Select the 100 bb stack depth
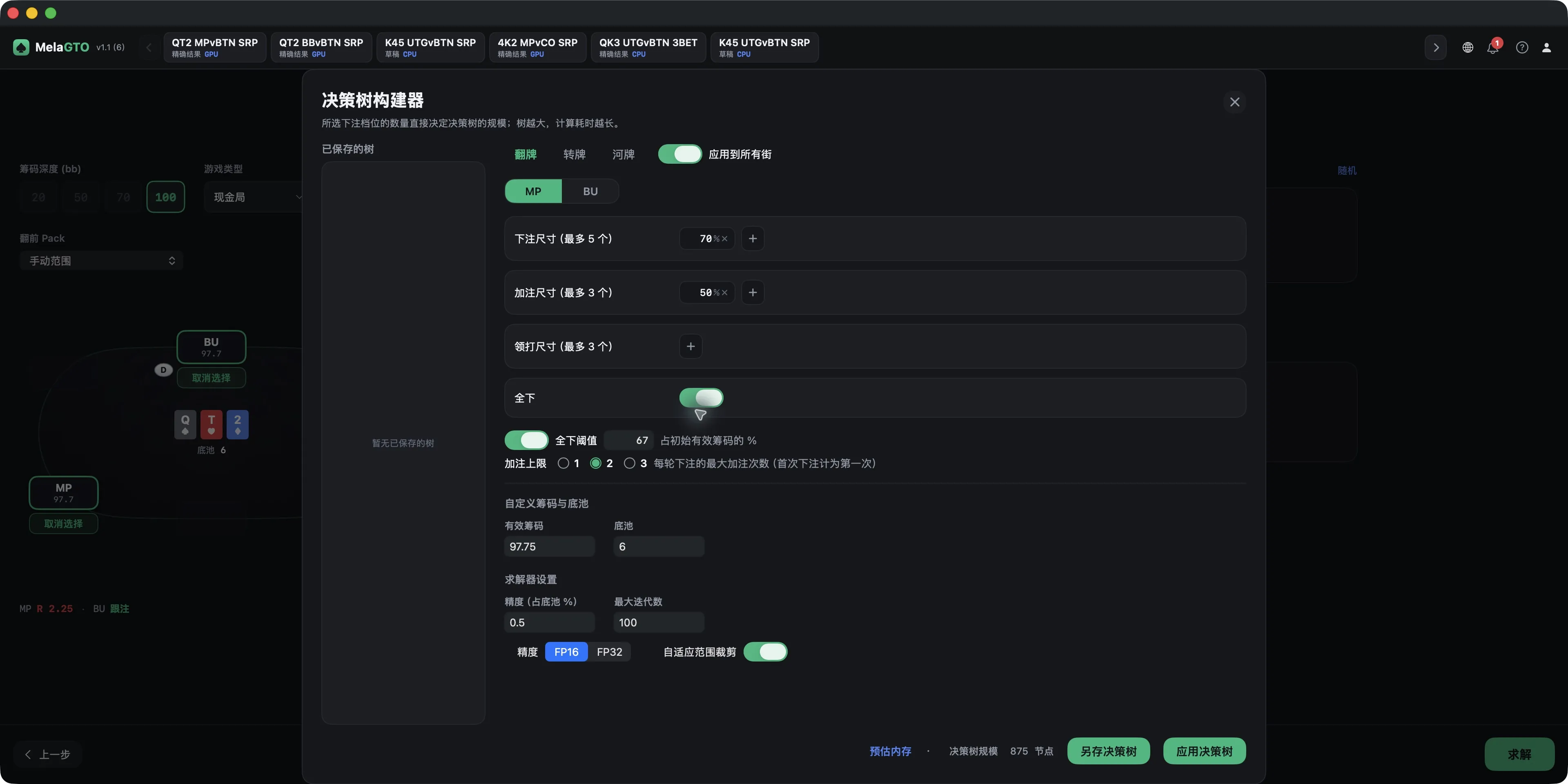1568x784 pixels. click(x=165, y=197)
